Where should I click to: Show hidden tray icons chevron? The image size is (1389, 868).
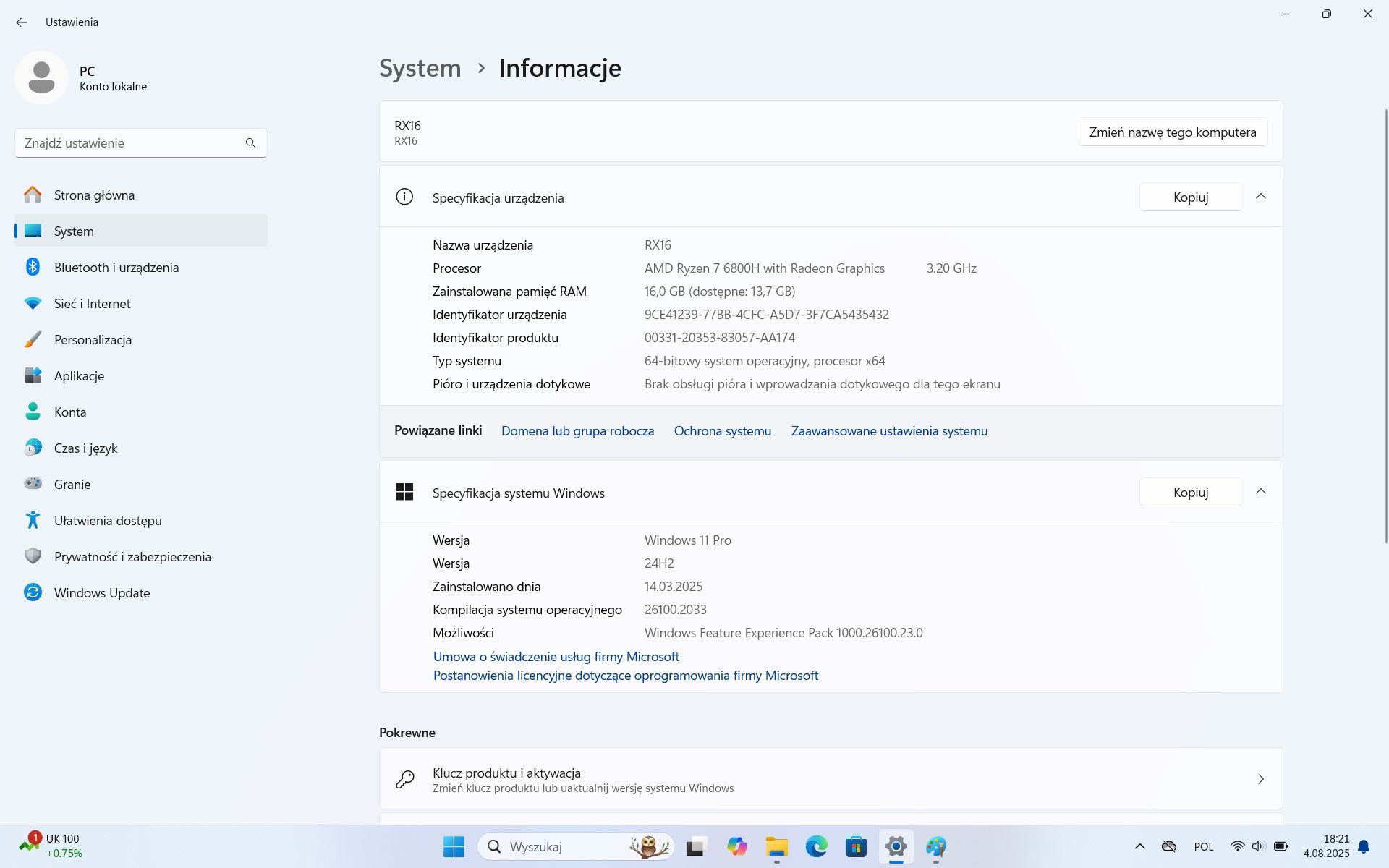1139,846
